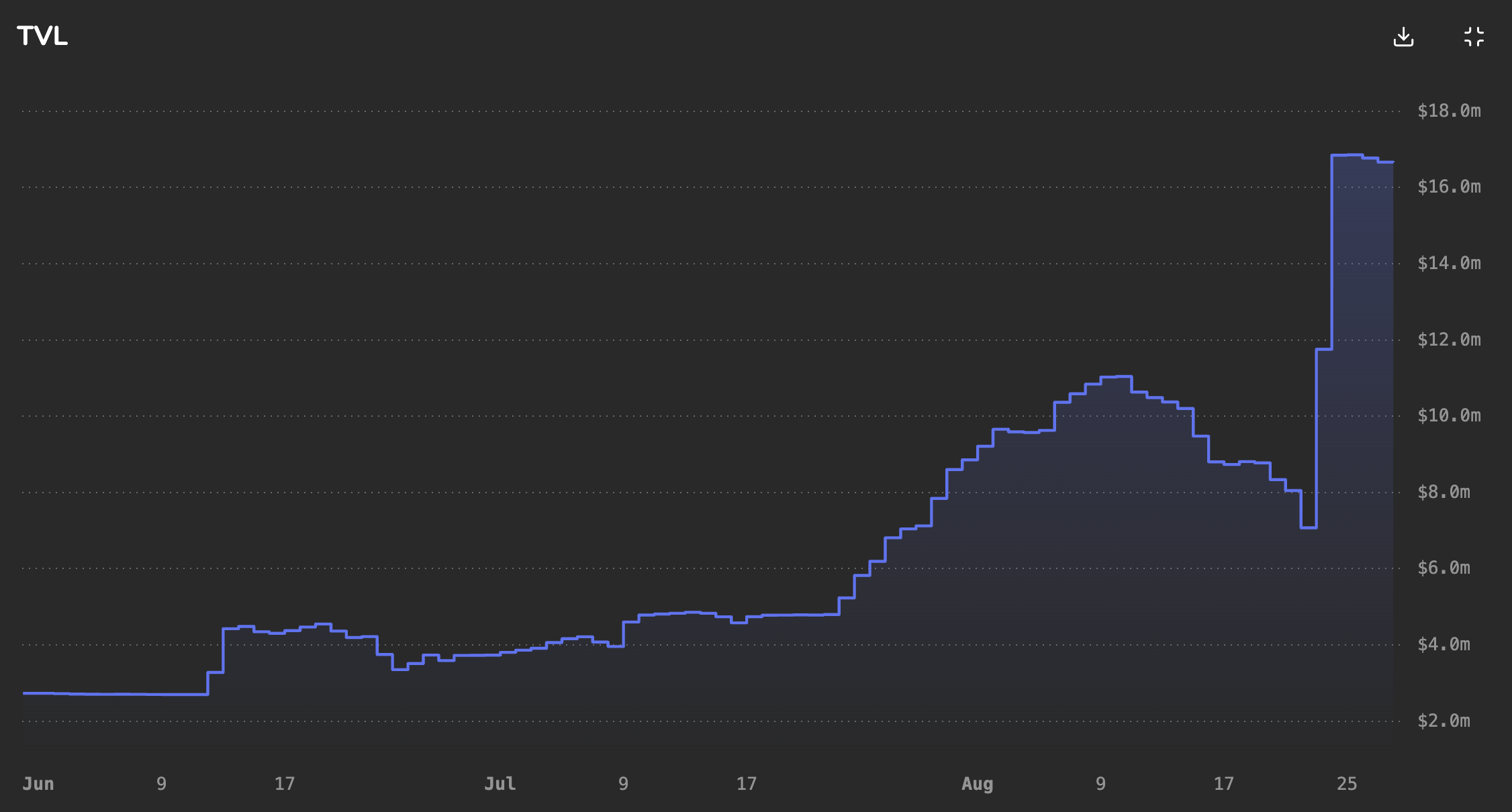Click the August peak near $11m
Image resolution: width=1512 pixels, height=812 pixels.
pos(1117,376)
